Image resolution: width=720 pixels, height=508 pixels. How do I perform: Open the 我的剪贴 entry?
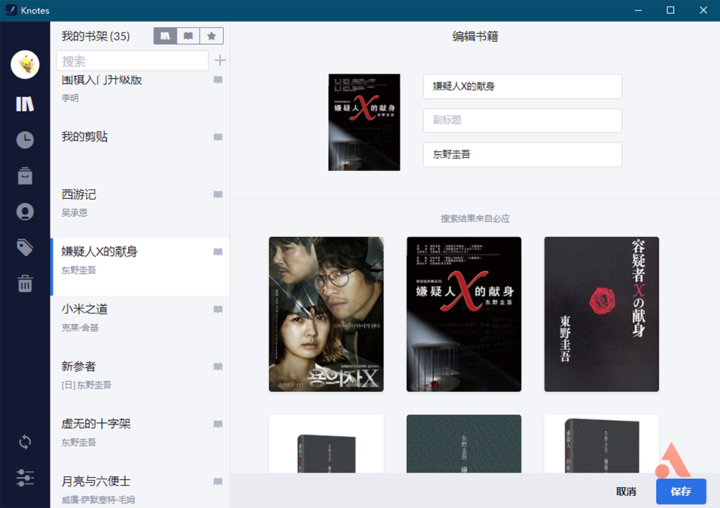click(x=140, y=152)
